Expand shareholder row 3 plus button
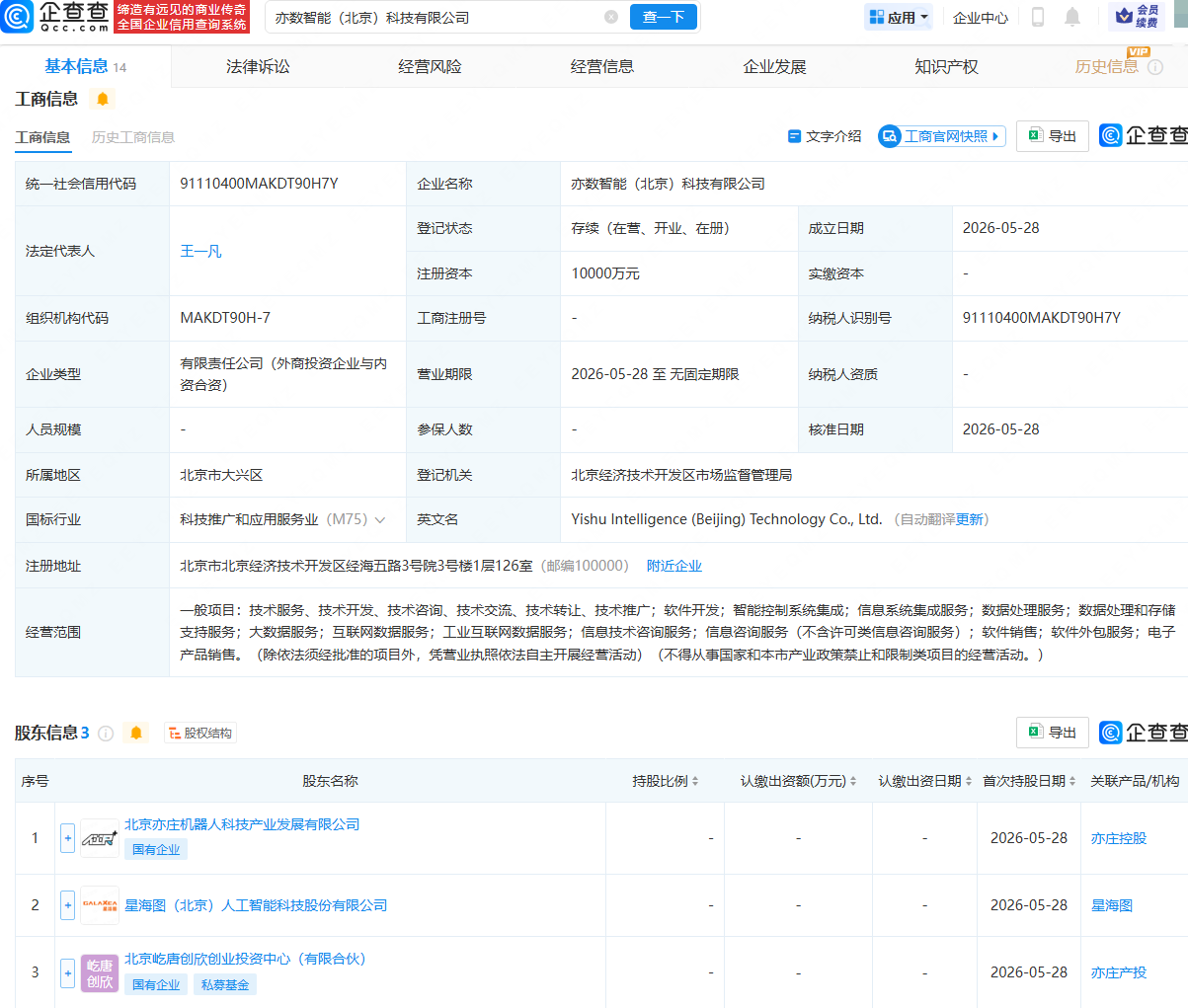The image size is (1188, 1008). (67, 972)
